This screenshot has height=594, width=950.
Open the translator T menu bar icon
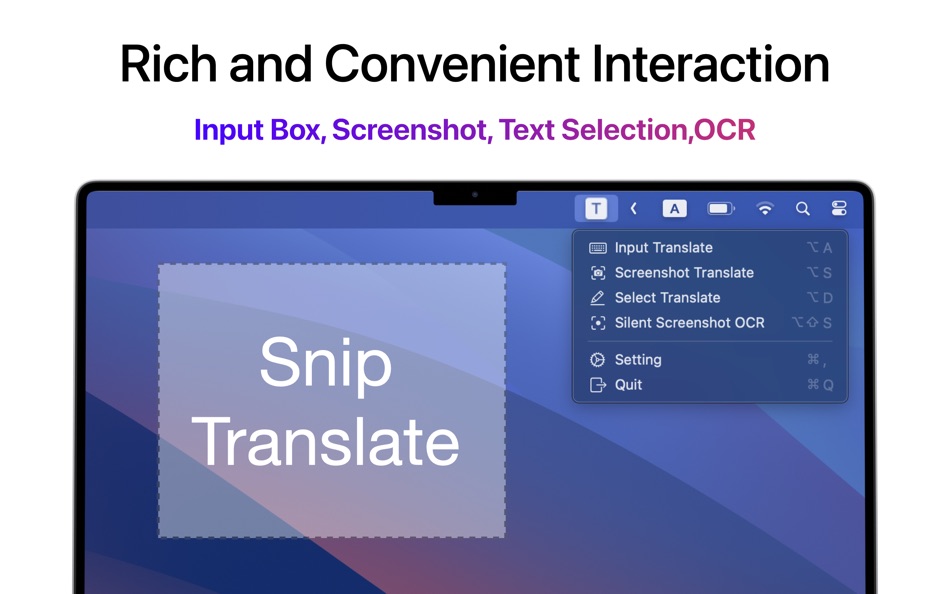[x=596, y=209]
